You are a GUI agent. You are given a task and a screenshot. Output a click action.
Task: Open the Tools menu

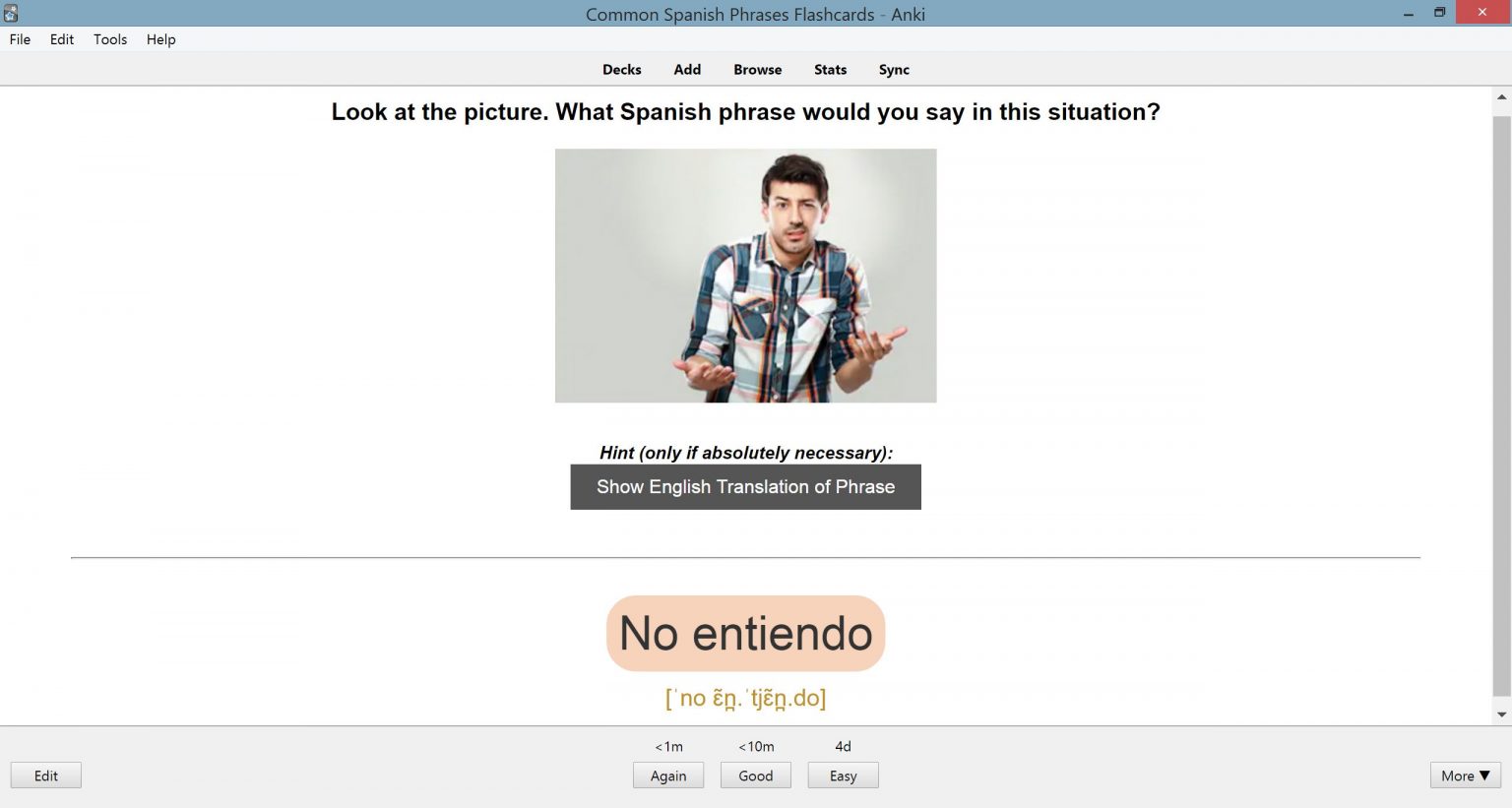coord(110,39)
